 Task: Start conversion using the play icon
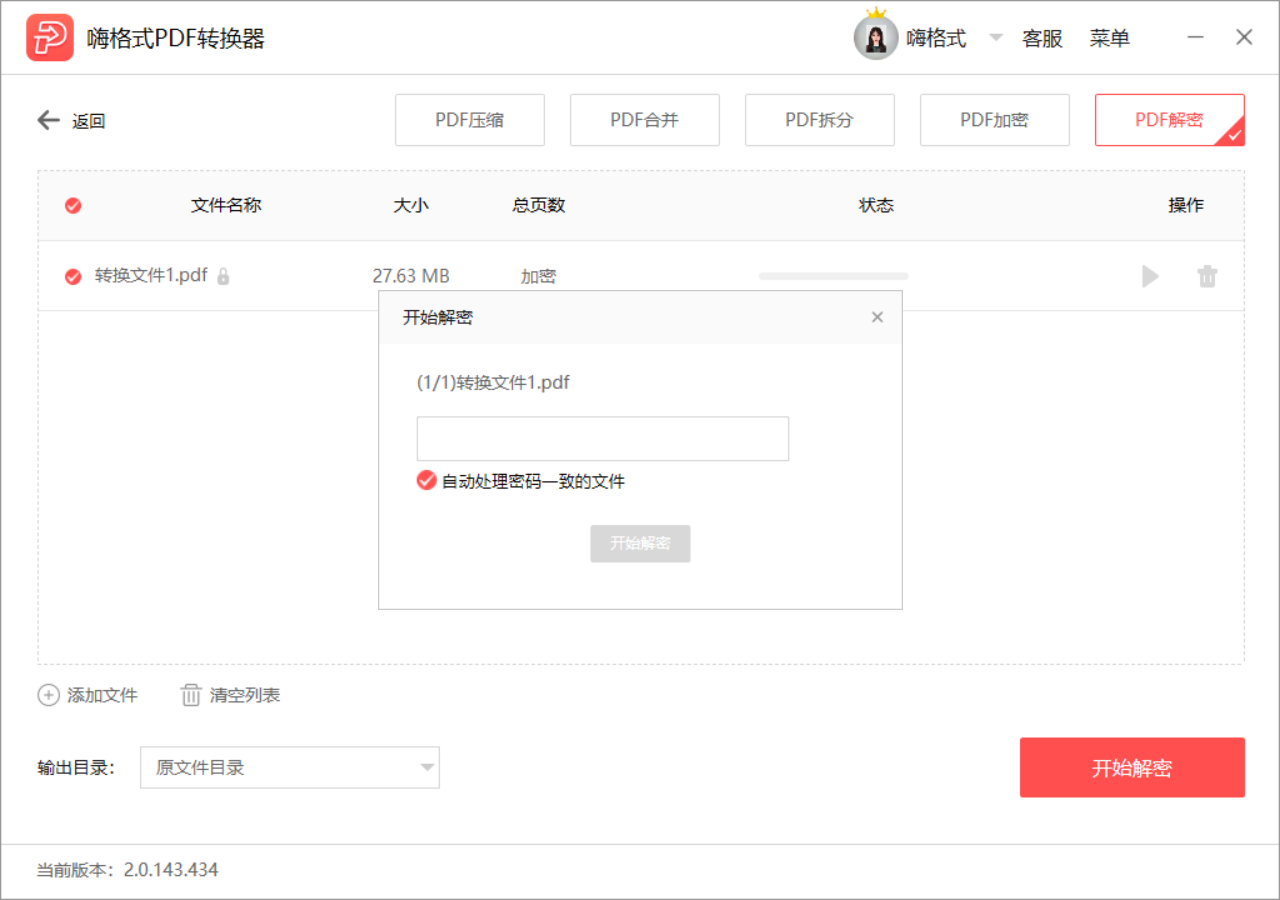pyautogui.click(x=1150, y=276)
